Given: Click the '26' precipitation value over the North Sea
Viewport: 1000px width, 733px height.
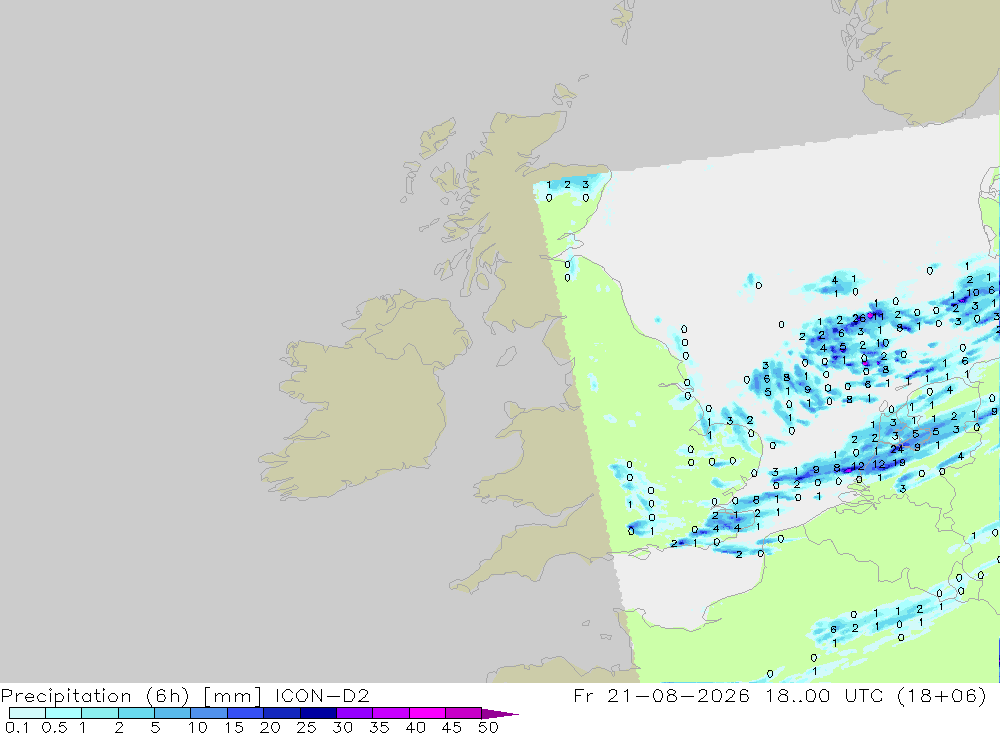Looking at the screenshot, I should point(859,318).
